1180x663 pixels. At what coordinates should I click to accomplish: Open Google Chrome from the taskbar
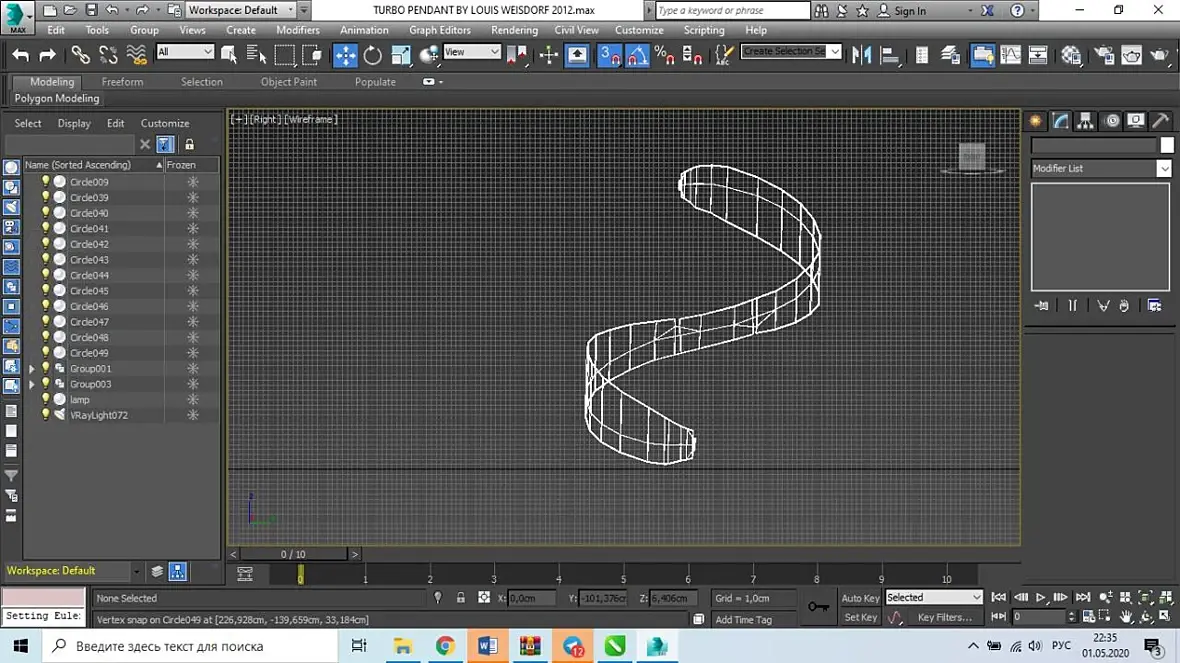445,646
